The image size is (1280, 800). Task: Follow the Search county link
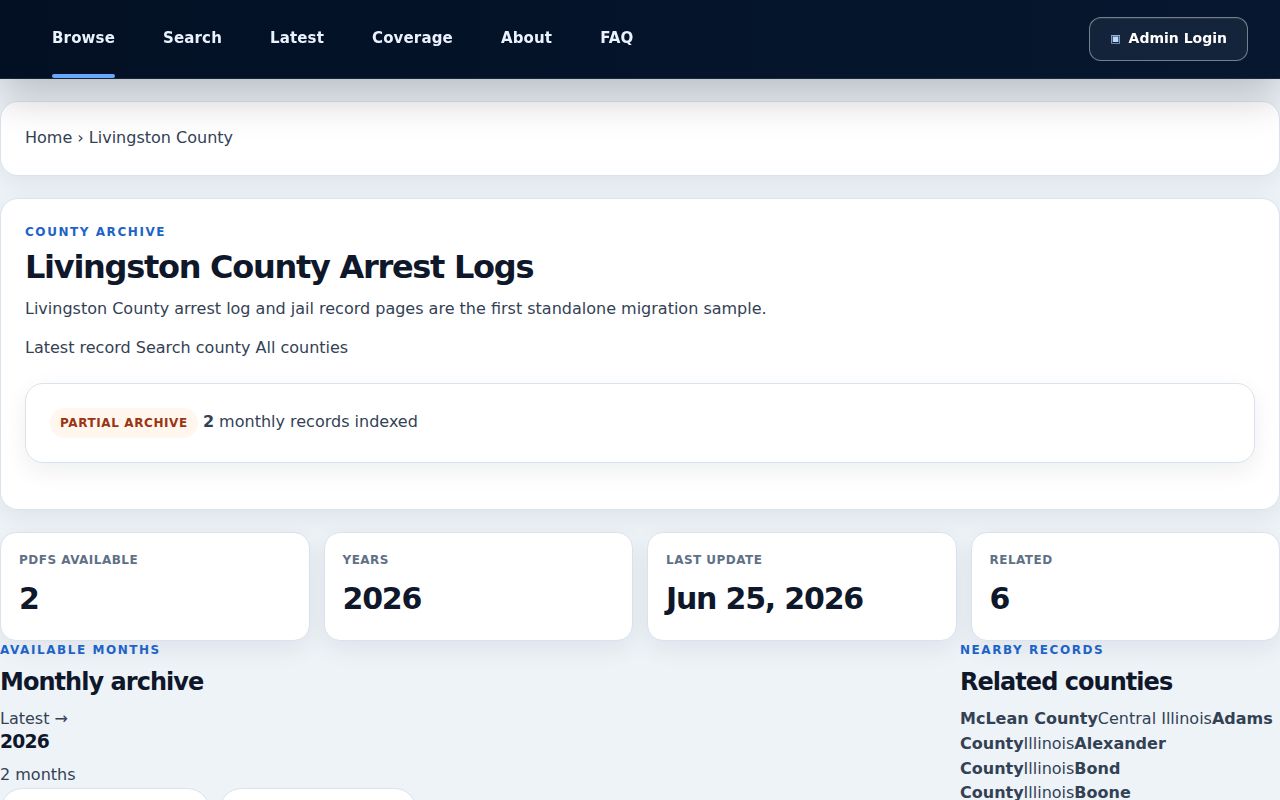pyautogui.click(x=193, y=348)
